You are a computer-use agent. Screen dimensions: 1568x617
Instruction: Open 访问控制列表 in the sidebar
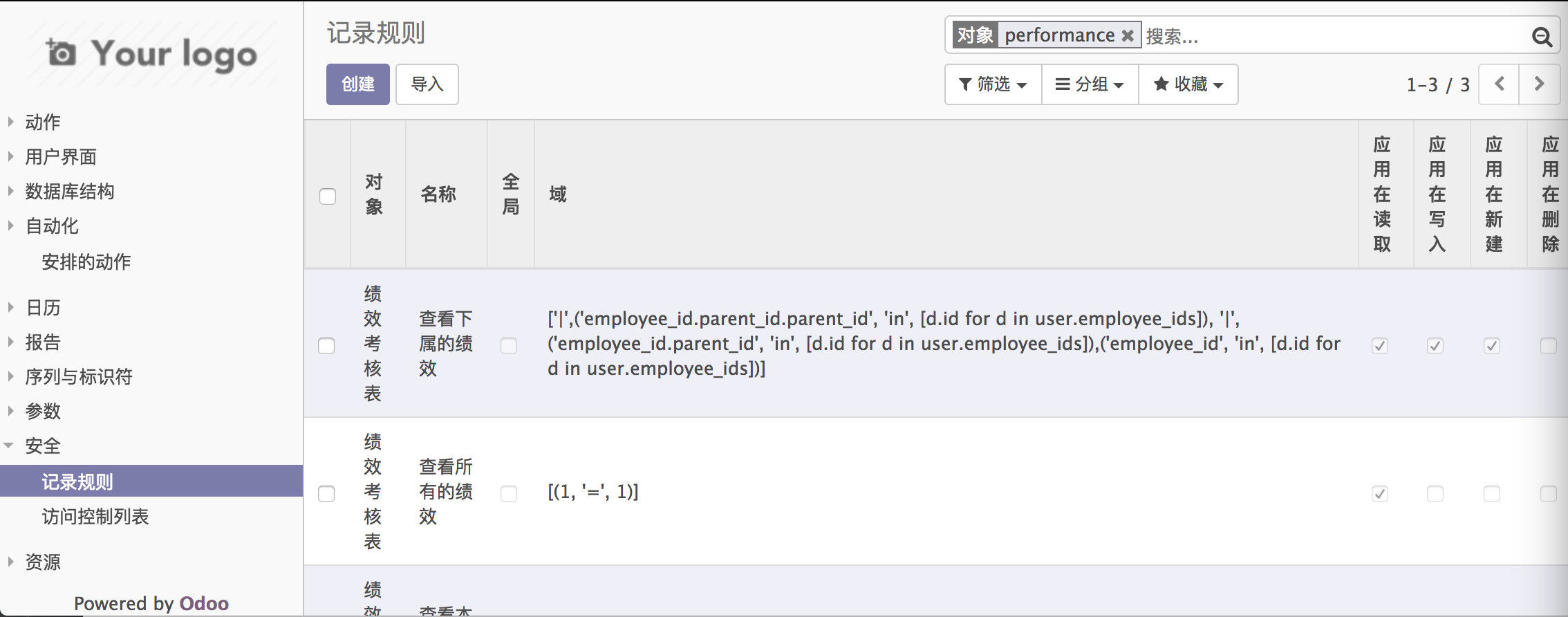[x=95, y=517]
